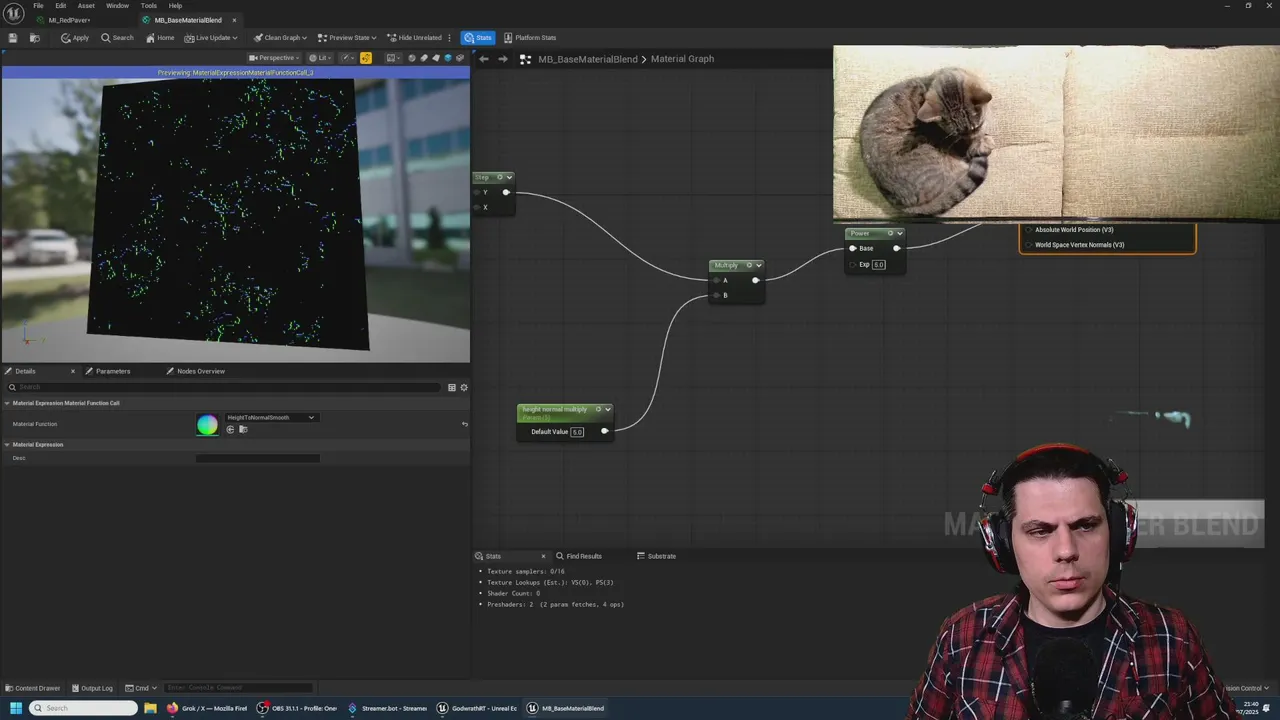Open the Details property matrix grid icon
The image size is (1280, 720).
point(452,387)
